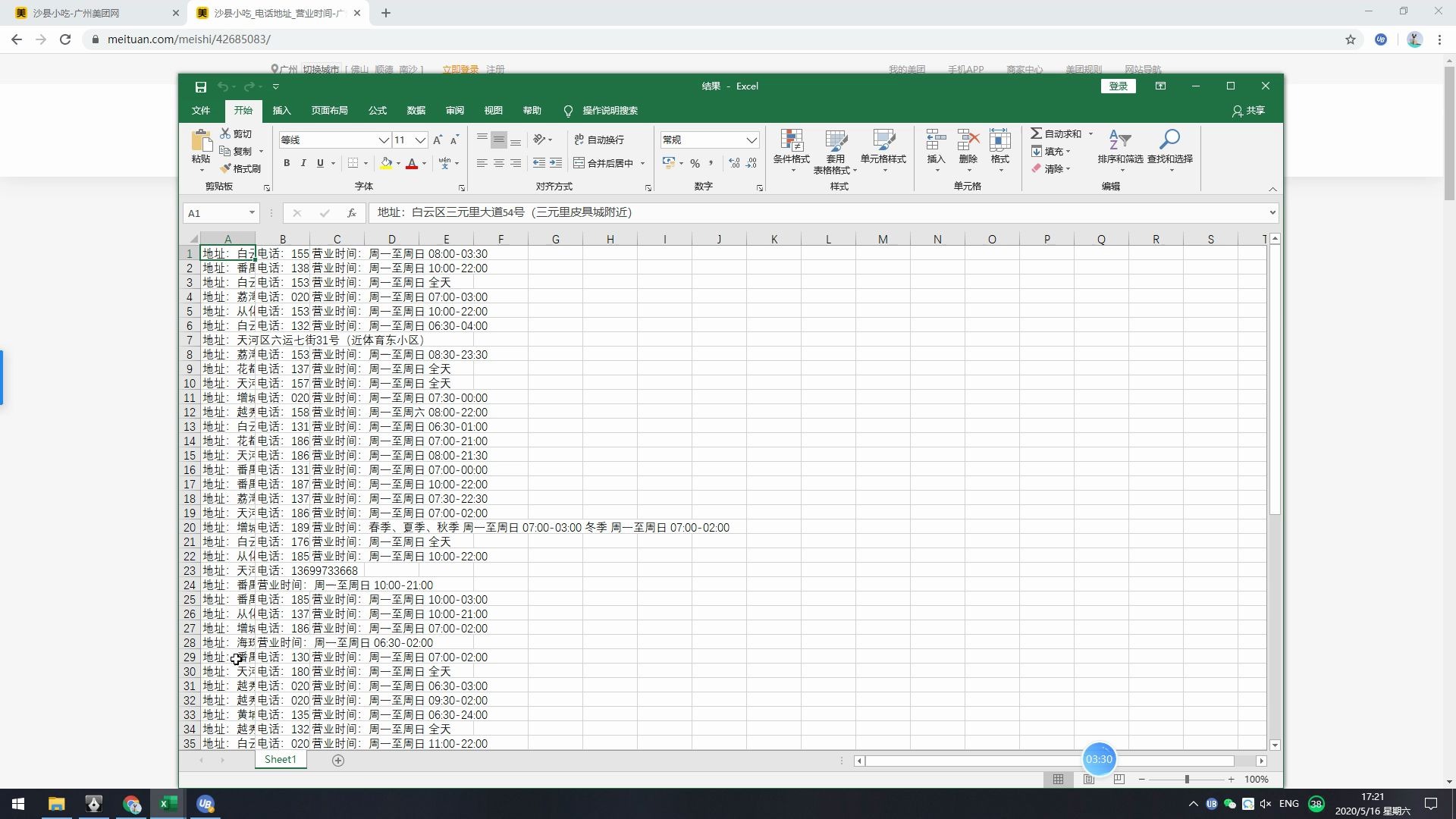The height and width of the screenshot is (819, 1456).
Task: Click the Share button
Action: (1248, 111)
